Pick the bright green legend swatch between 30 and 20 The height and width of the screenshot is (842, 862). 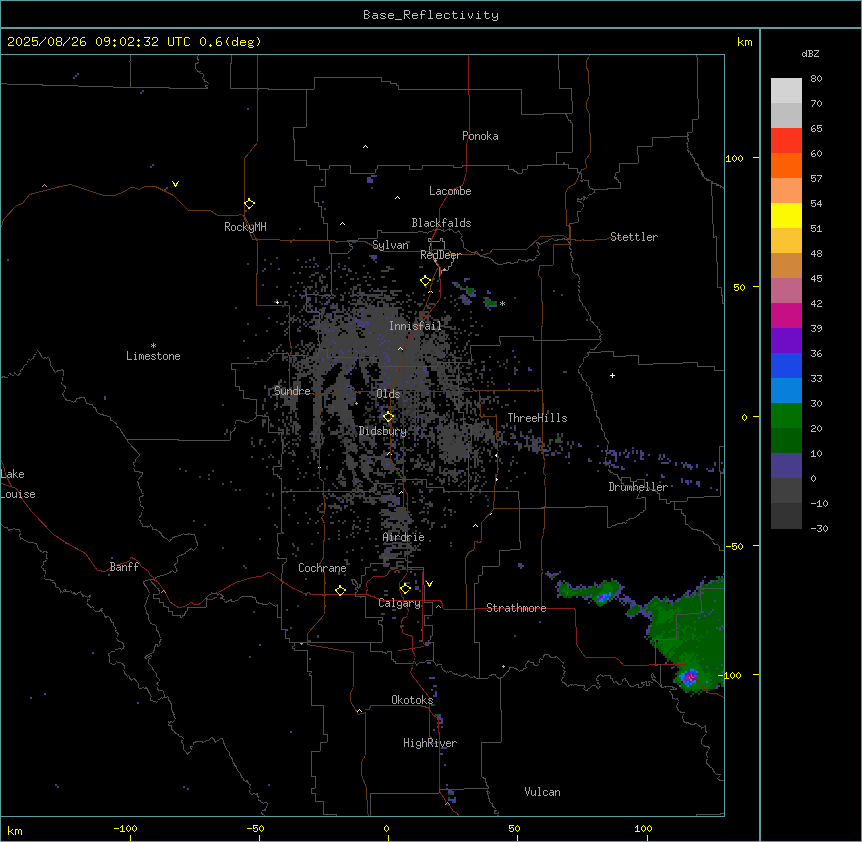click(x=786, y=416)
